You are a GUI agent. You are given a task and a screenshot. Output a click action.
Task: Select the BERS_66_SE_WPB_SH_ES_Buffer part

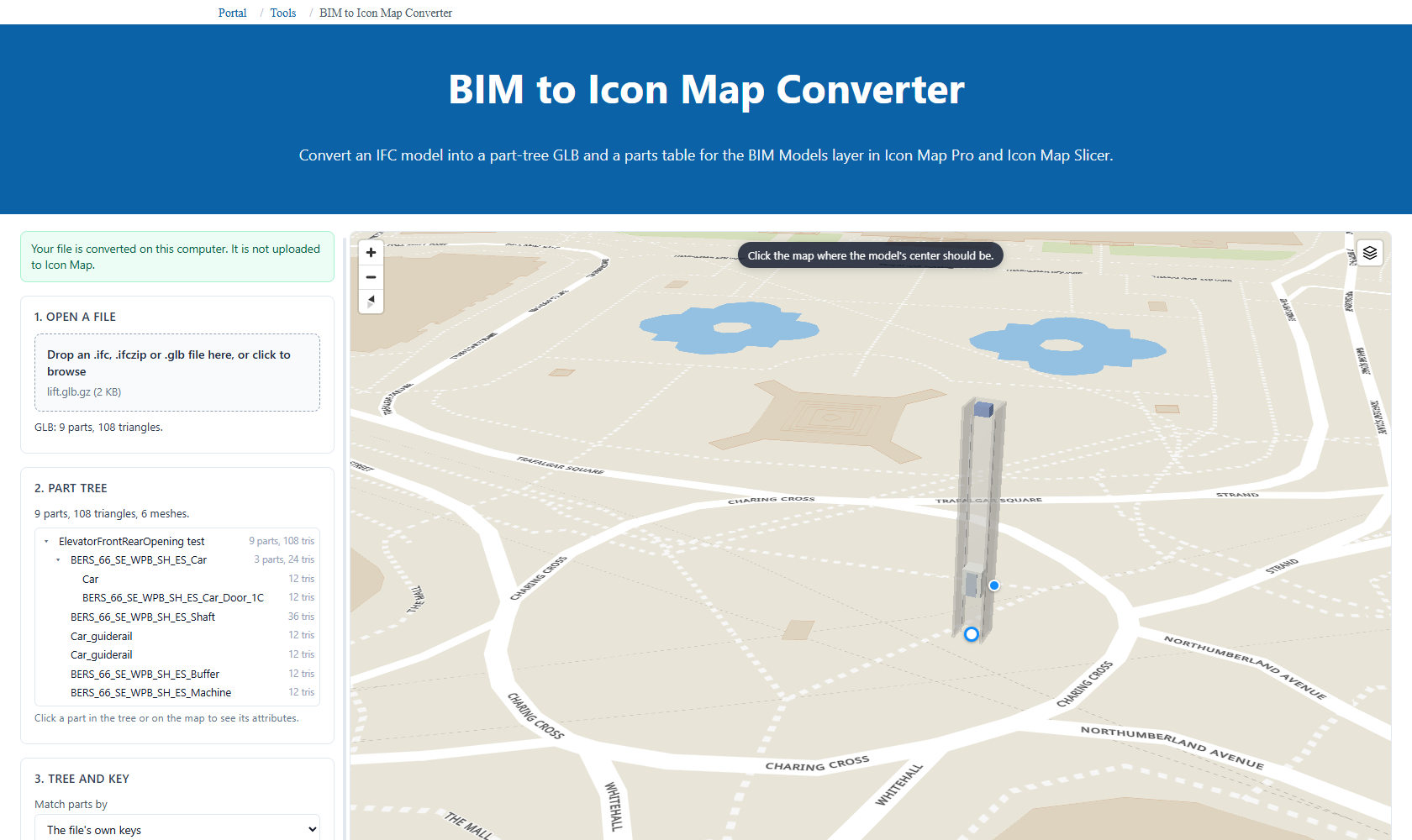(x=145, y=675)
